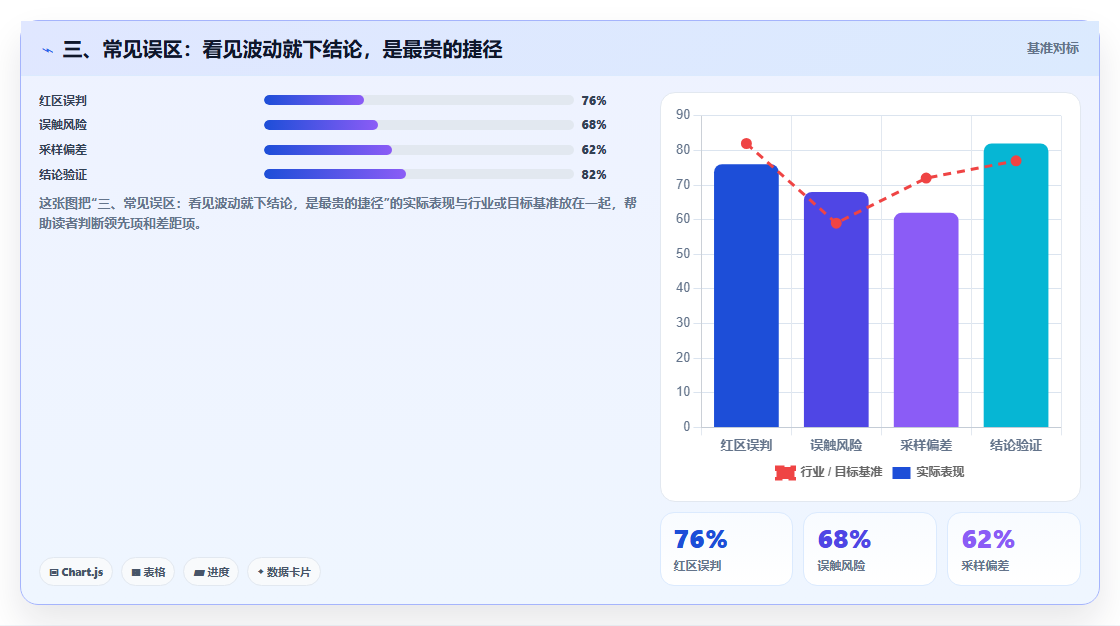Screen dimensions: 1120x626
Task: Click the 采样偏差 label in the progress list
Action: [63, 150]
